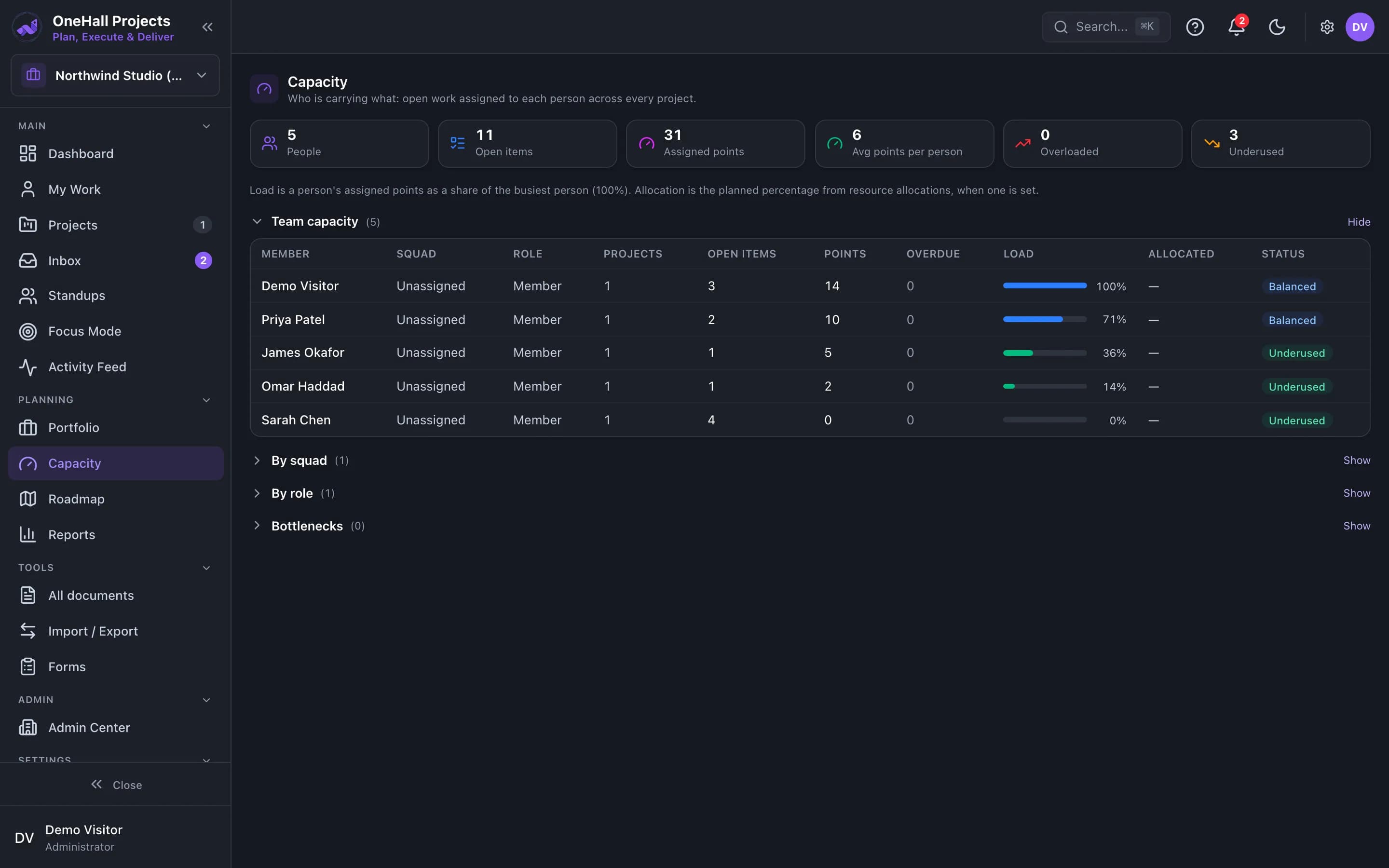
Task: Click the All documents file icon
Action: [x=27, y=596]
